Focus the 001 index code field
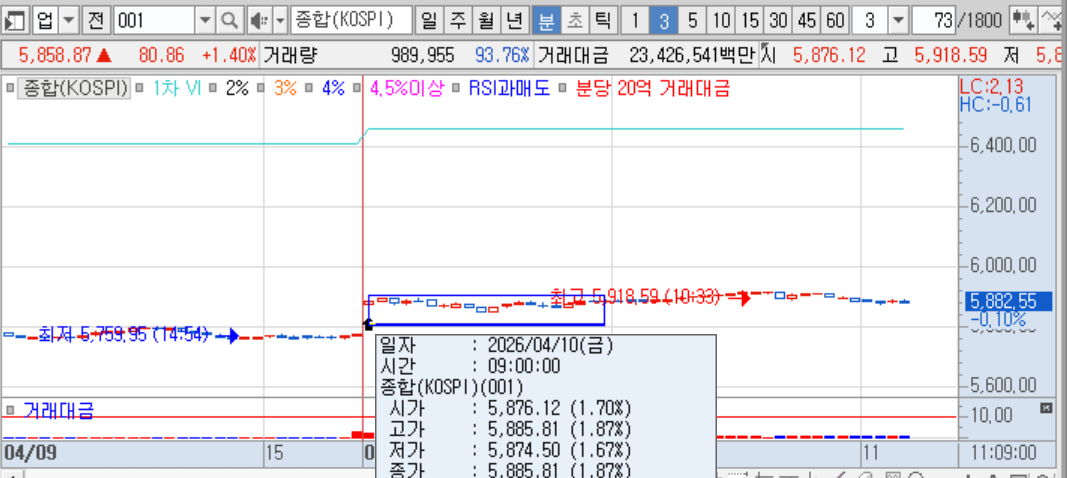 click(154, 21)
